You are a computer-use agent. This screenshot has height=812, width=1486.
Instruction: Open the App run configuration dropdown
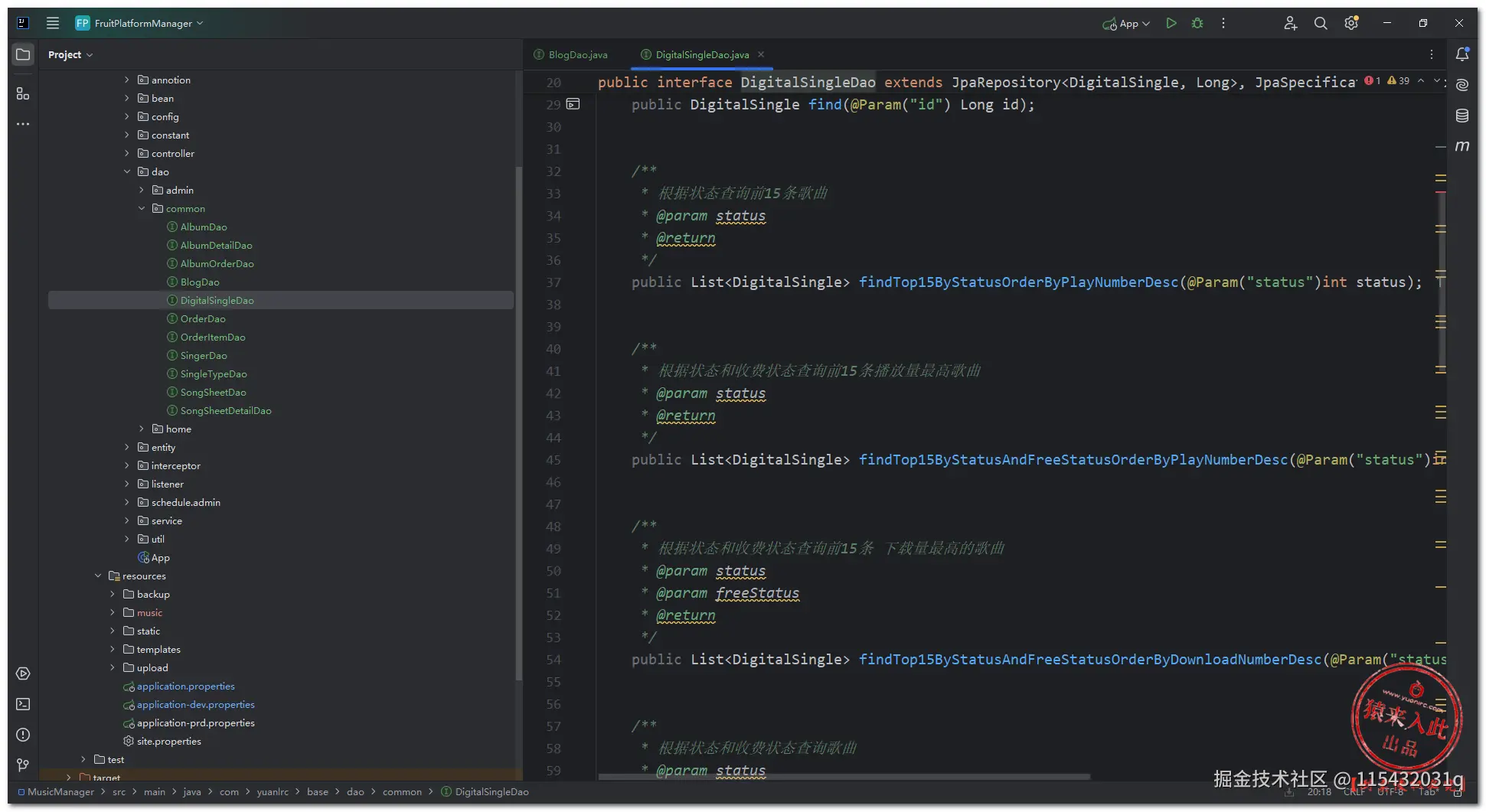pos(1126,23)
